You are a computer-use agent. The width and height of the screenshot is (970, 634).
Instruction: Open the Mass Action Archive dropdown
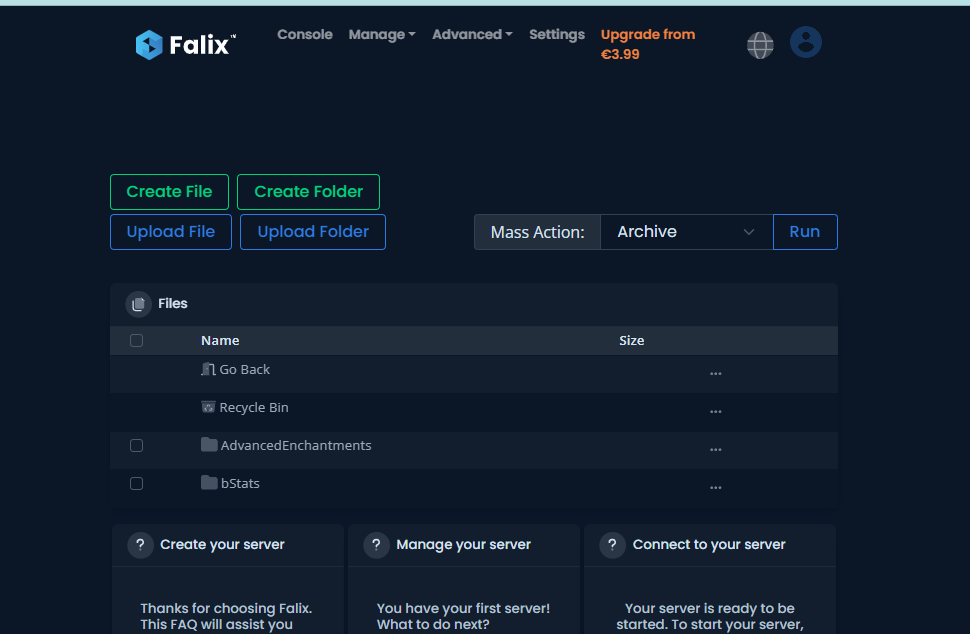[687, 232]
